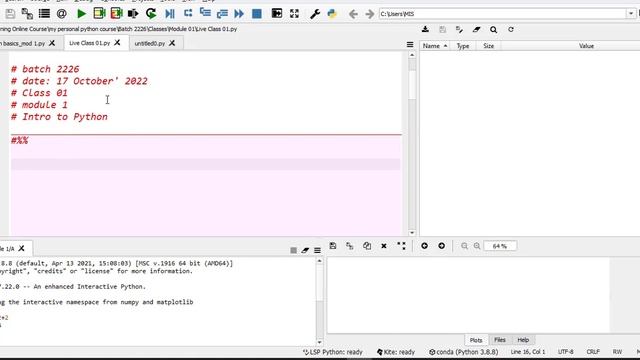Close the basics_mod 1.py tab
The image size is (640, 360).
(x=52, y=43)
